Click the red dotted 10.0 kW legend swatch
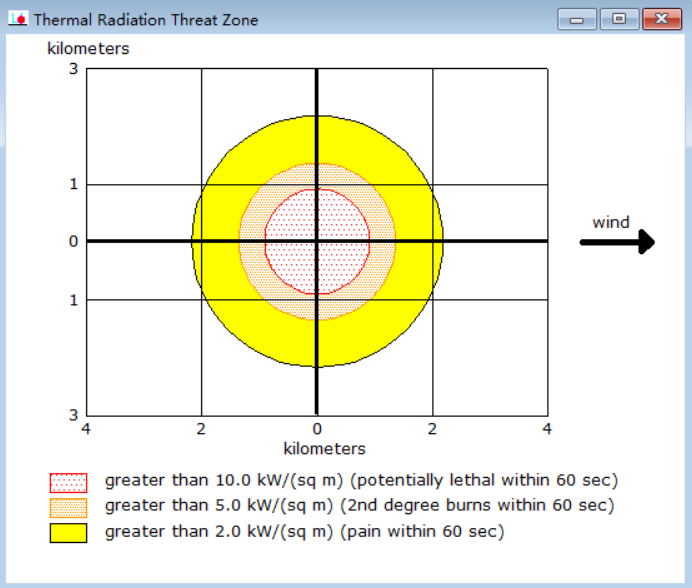This screenshot has height=588, width=692. tap(68, 482)
